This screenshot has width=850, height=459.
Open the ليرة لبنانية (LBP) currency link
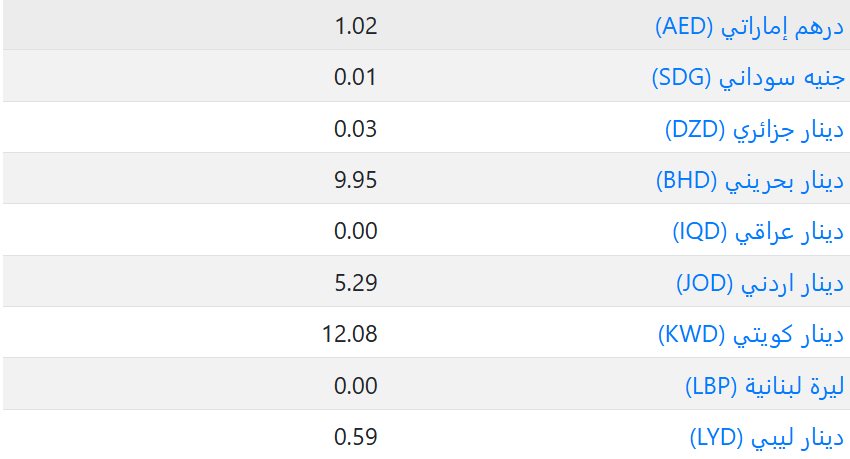pyautogui.click(x=765, y=386)
